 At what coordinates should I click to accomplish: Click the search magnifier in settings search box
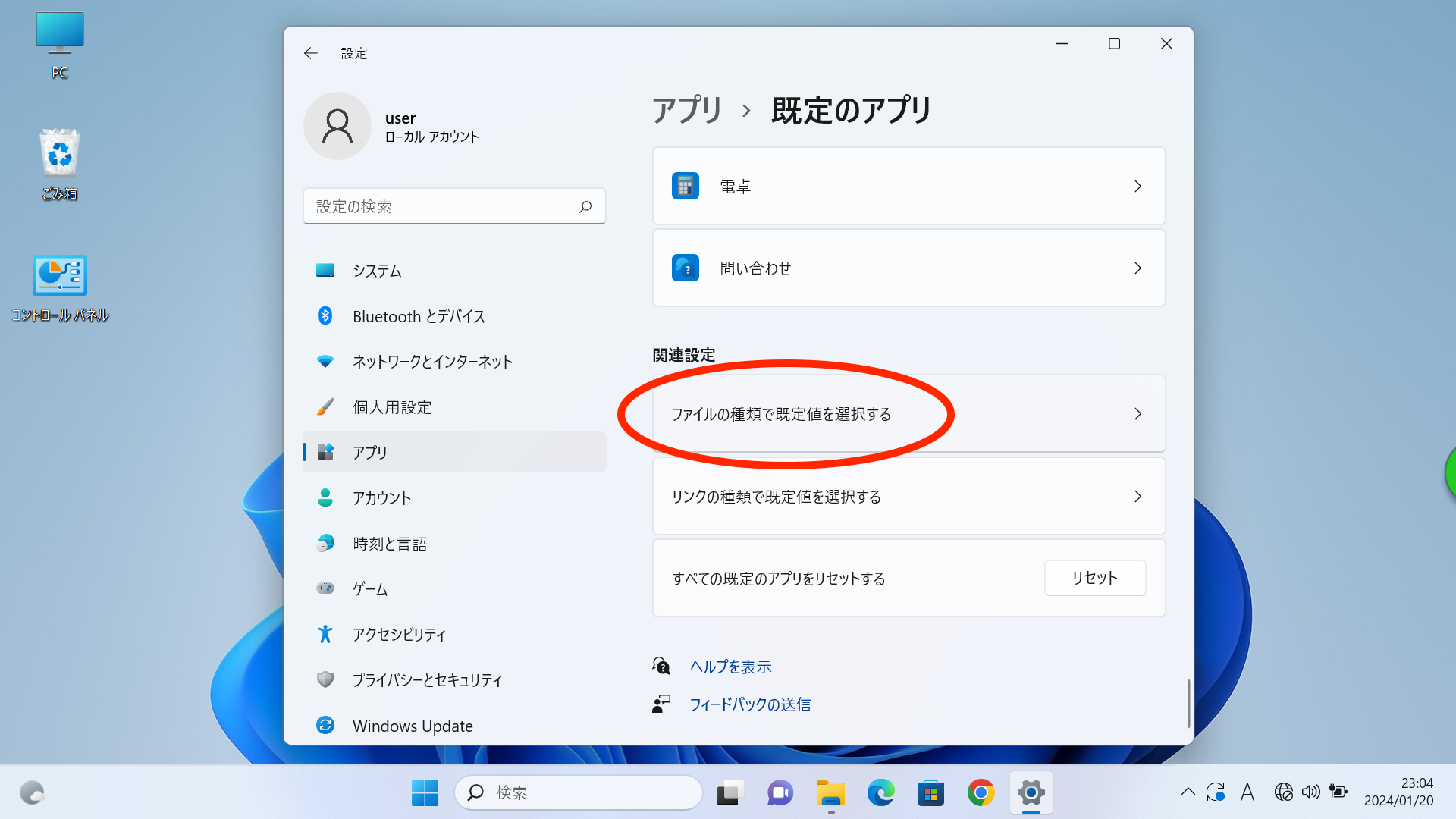pyautogui.click(x=585, y=206)
